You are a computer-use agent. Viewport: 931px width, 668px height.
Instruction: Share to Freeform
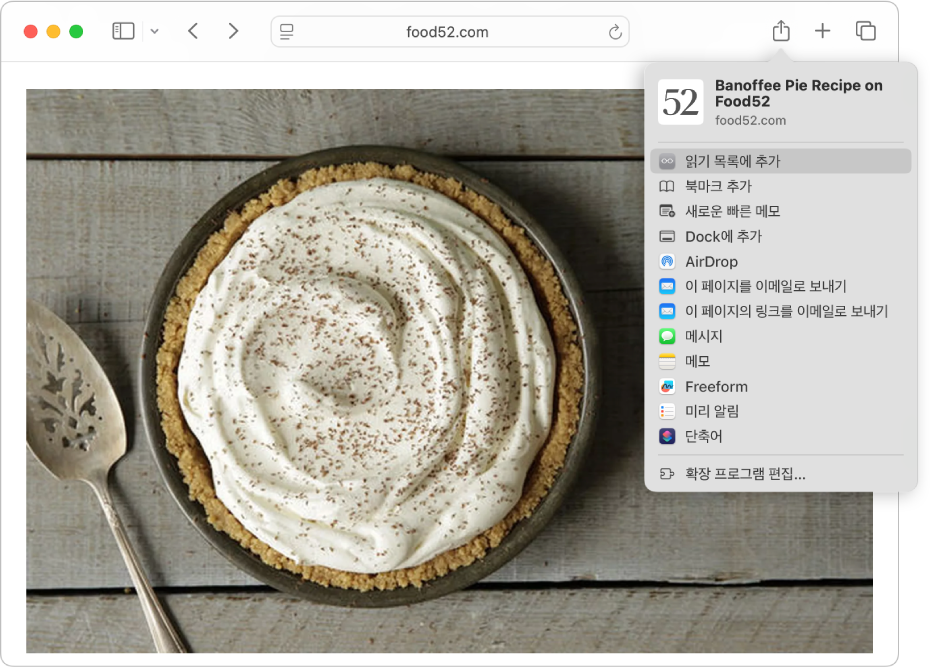pos(780,387)
